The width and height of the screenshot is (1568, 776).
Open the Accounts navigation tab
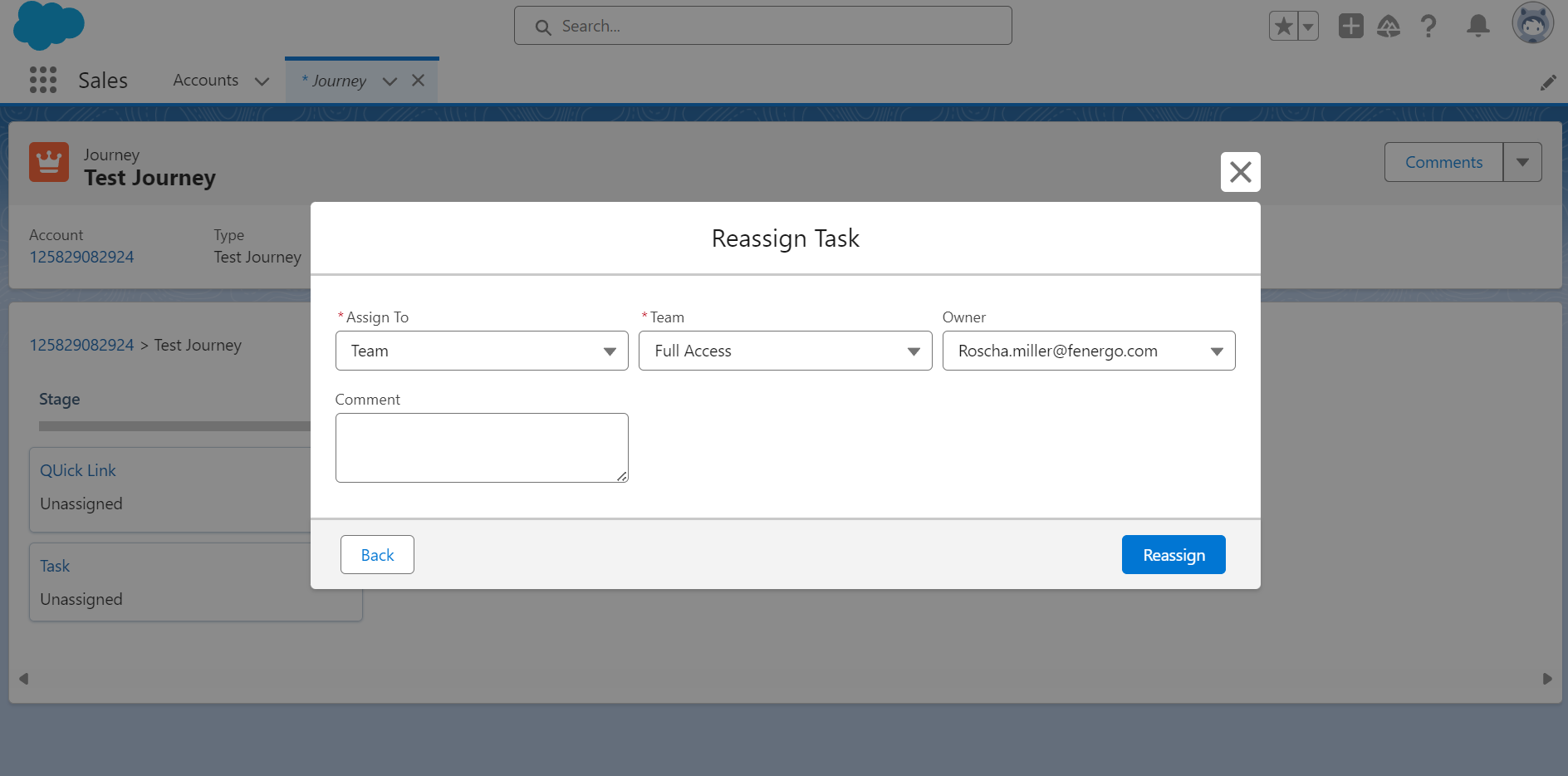tap(206, 81)
